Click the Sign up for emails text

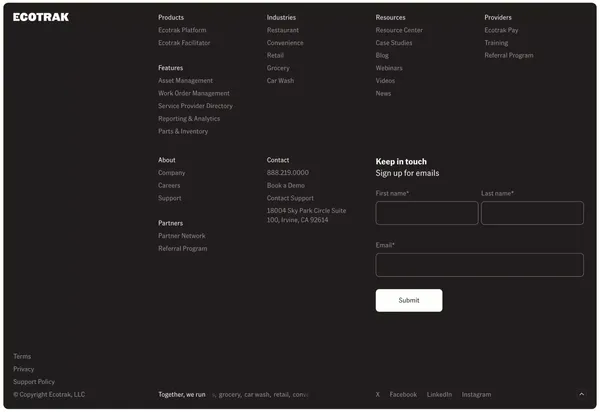pyautogui.click(x=407, y=173)
